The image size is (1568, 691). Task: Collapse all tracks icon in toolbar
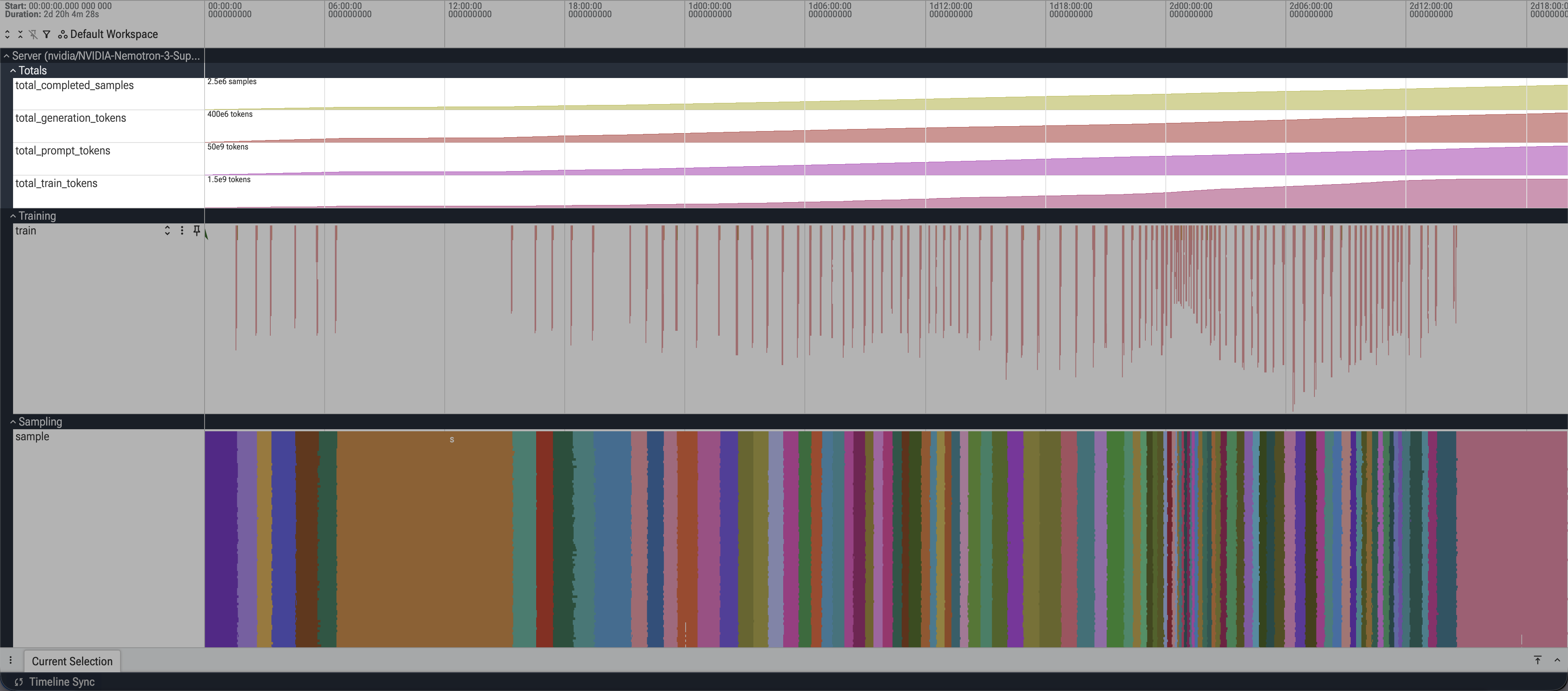(20, 34)
